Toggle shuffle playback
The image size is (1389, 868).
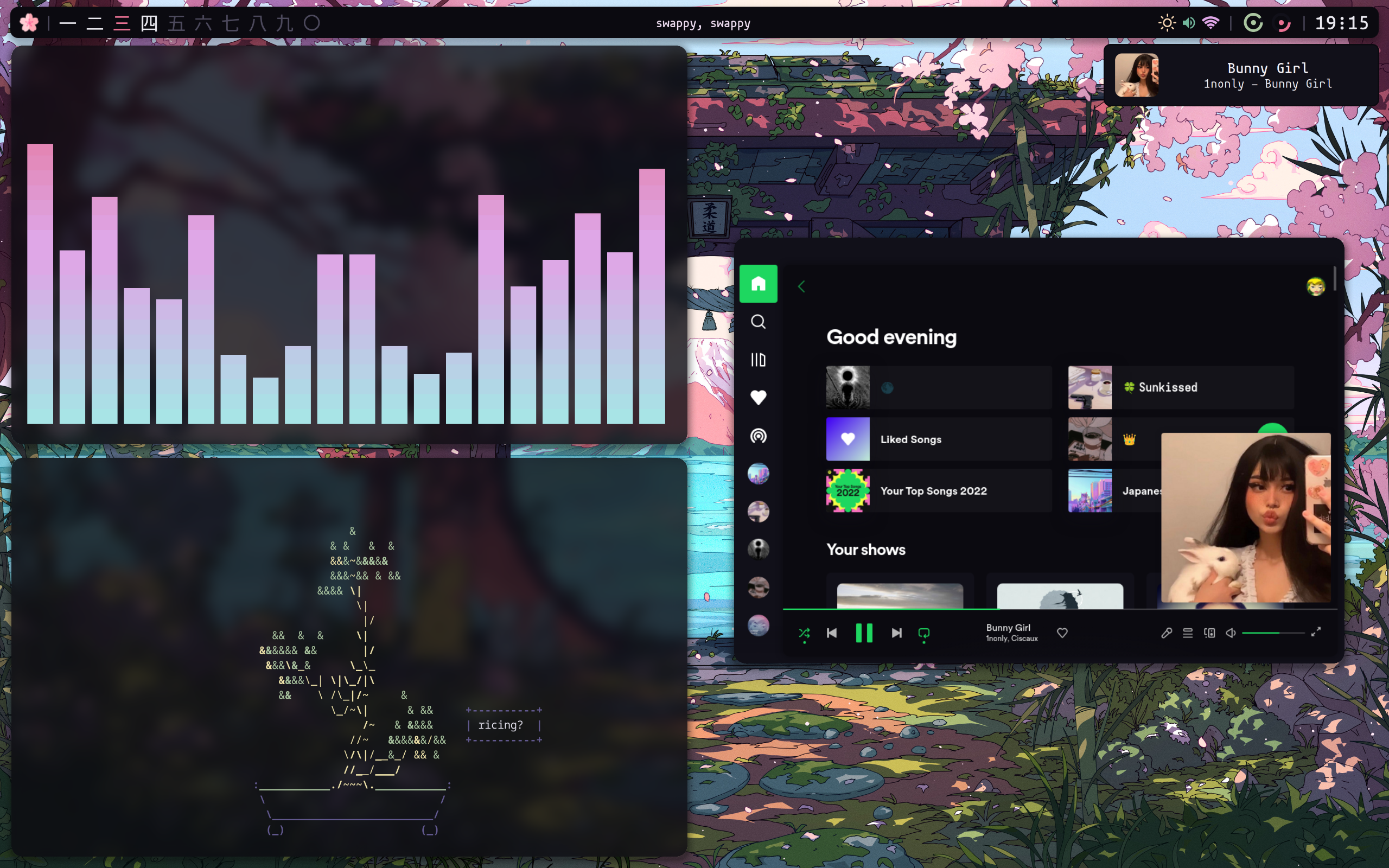coord(804,633)
